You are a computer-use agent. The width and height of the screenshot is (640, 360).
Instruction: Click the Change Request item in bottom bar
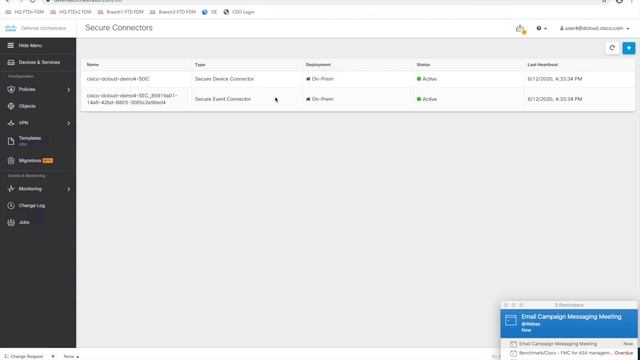tap(24, 356)
